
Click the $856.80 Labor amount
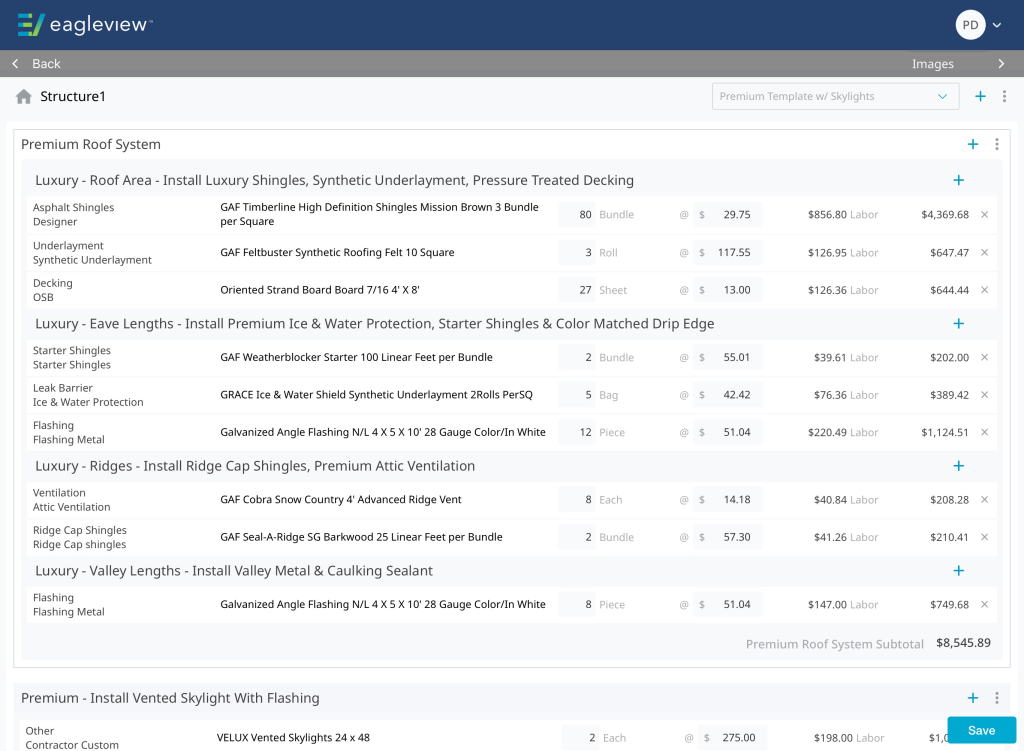coord(827,214)
